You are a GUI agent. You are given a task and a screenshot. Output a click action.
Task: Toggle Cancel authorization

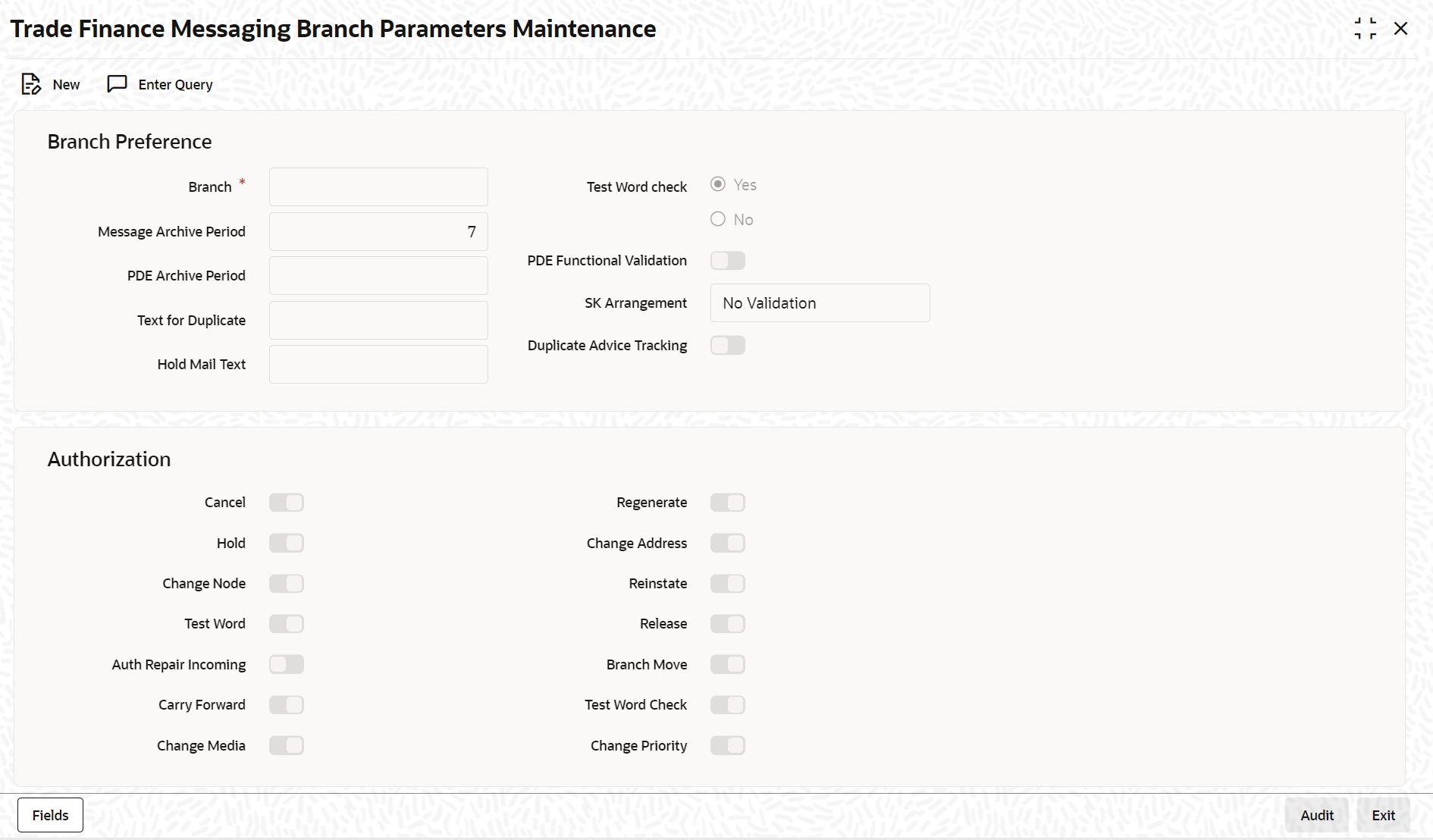[x=286, y=502]
